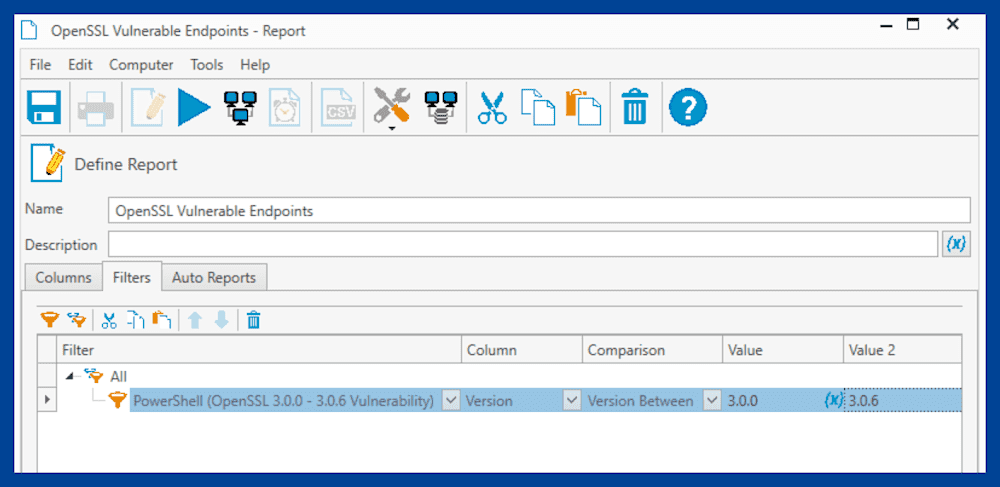Click the Define Report heading icon
Screen dimensions: 1000x487
48,164
